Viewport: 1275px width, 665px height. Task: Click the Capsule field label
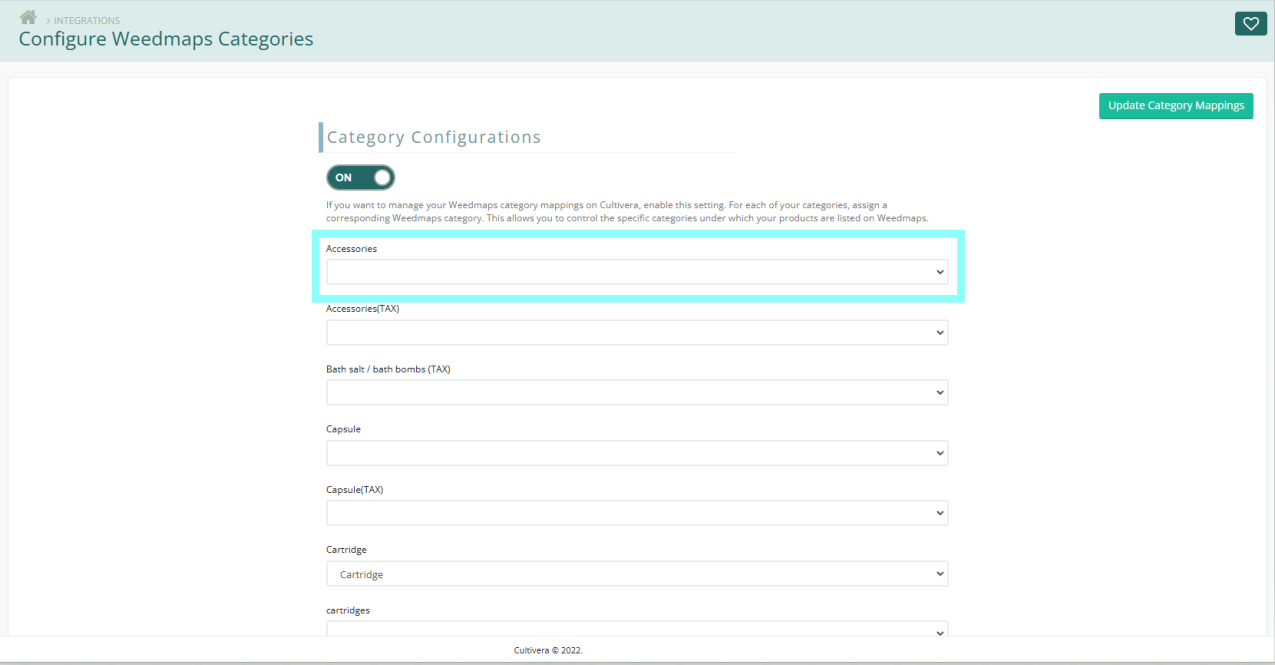(x=343, y=429)
